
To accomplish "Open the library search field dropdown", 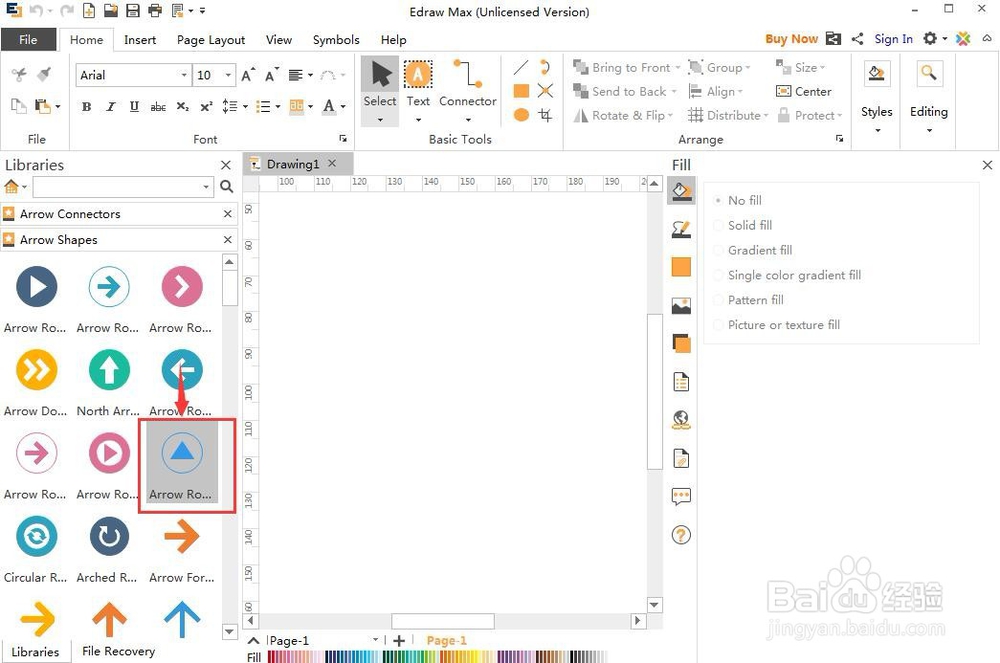I will point(205,187).
